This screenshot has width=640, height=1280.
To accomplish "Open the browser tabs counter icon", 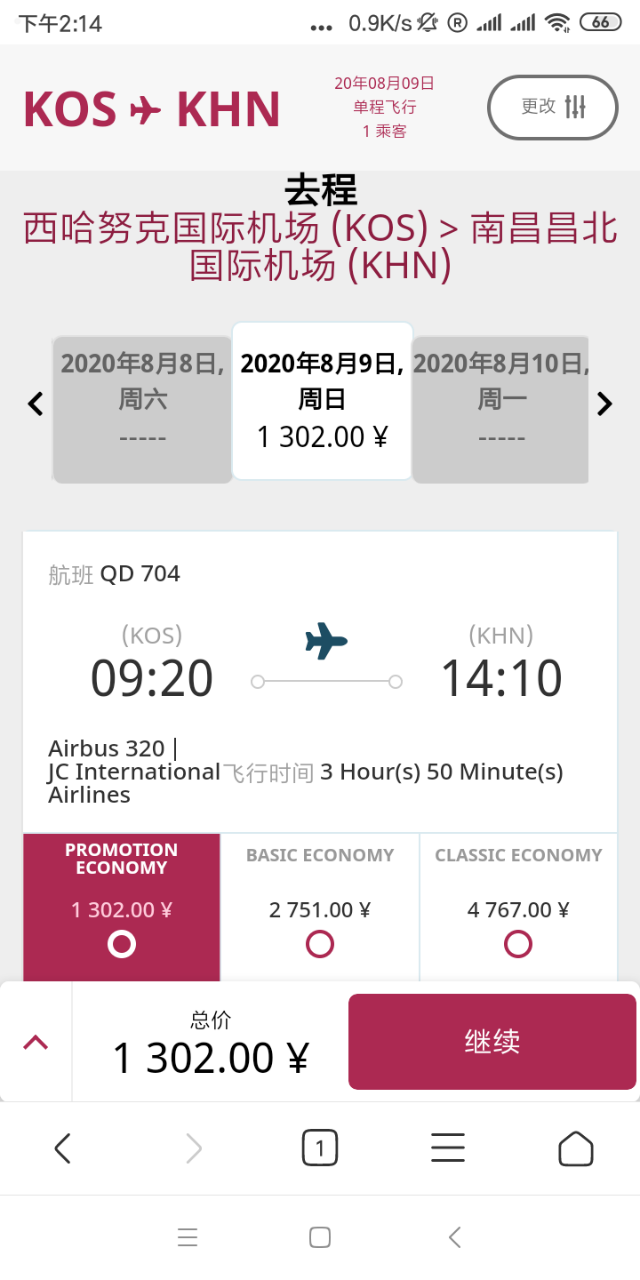I will point(320,1149).
